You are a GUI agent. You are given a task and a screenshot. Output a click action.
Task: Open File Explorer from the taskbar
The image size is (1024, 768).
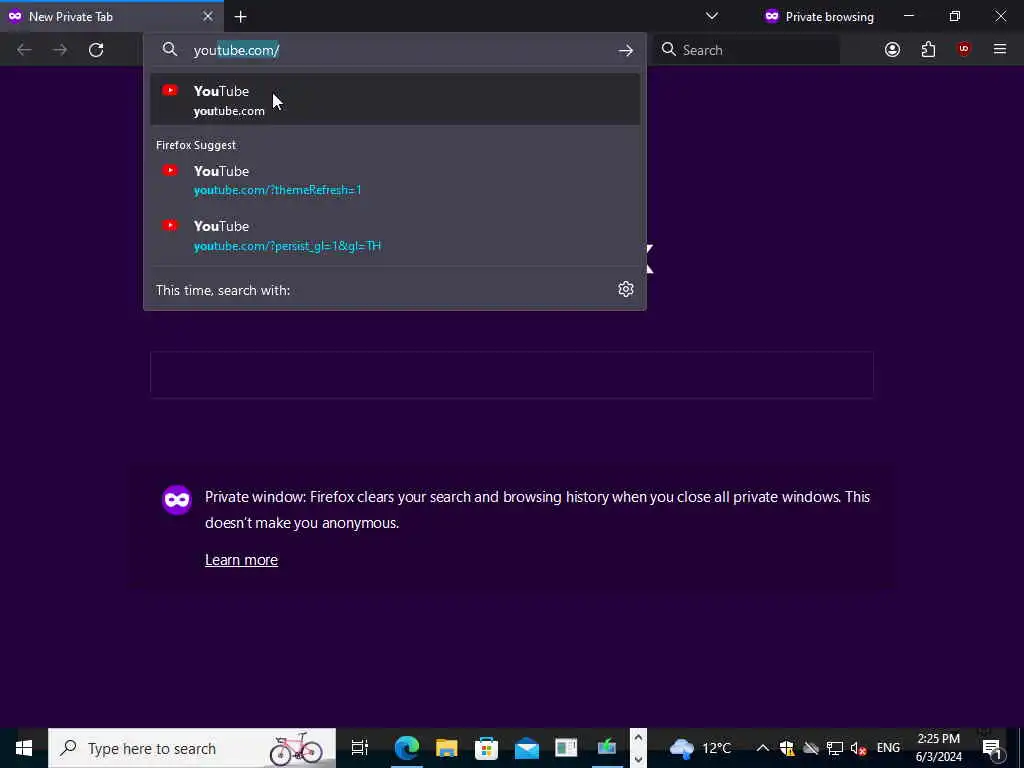pyautogui.click(x=447, y=748)
